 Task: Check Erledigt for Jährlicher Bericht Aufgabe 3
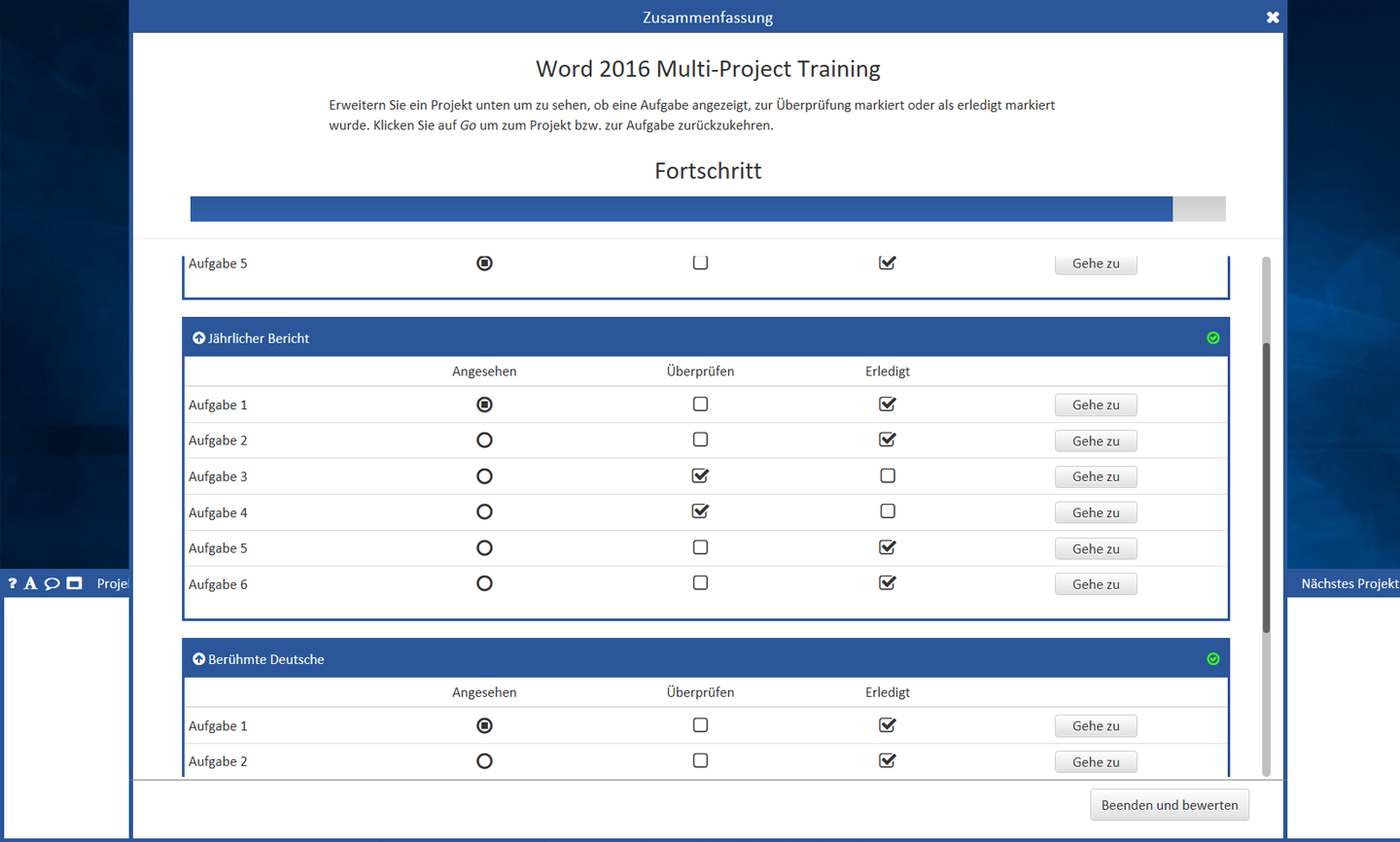click(x=888, y=475)
